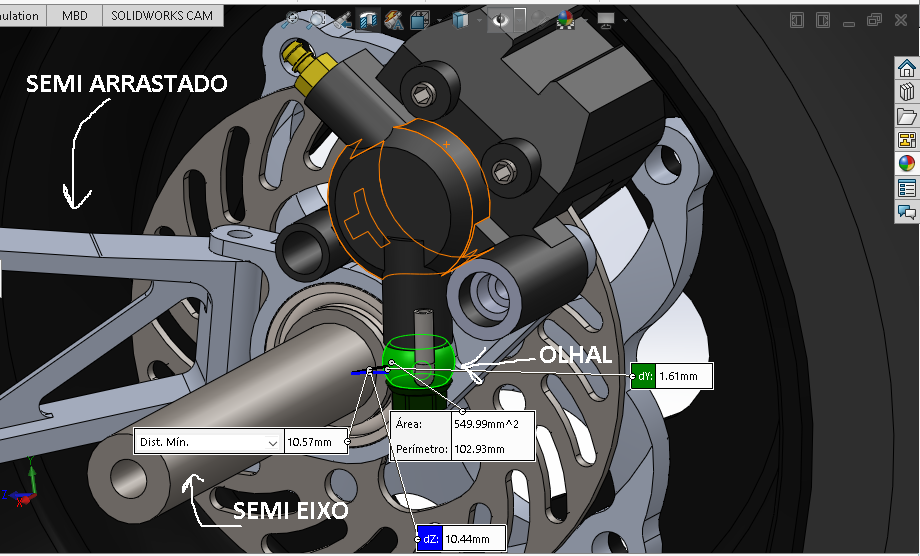Screen dimensions: 920x556
Task: Open the Custom Properties pane
Action: point(907,188)
